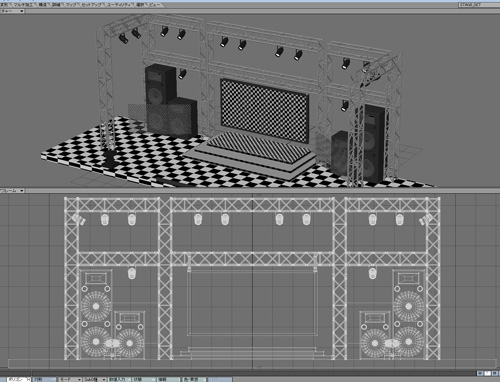Select the セットアップ tab
500x382 pixels.
[92, 5]
